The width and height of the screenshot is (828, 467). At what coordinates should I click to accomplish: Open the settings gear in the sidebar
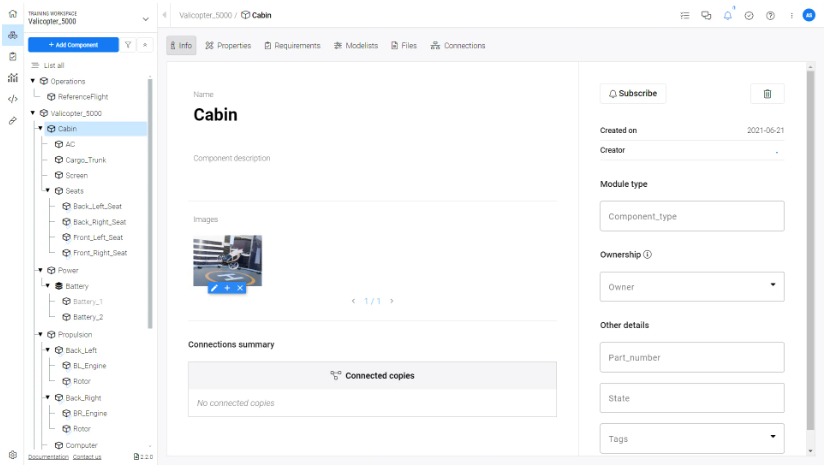13,454
